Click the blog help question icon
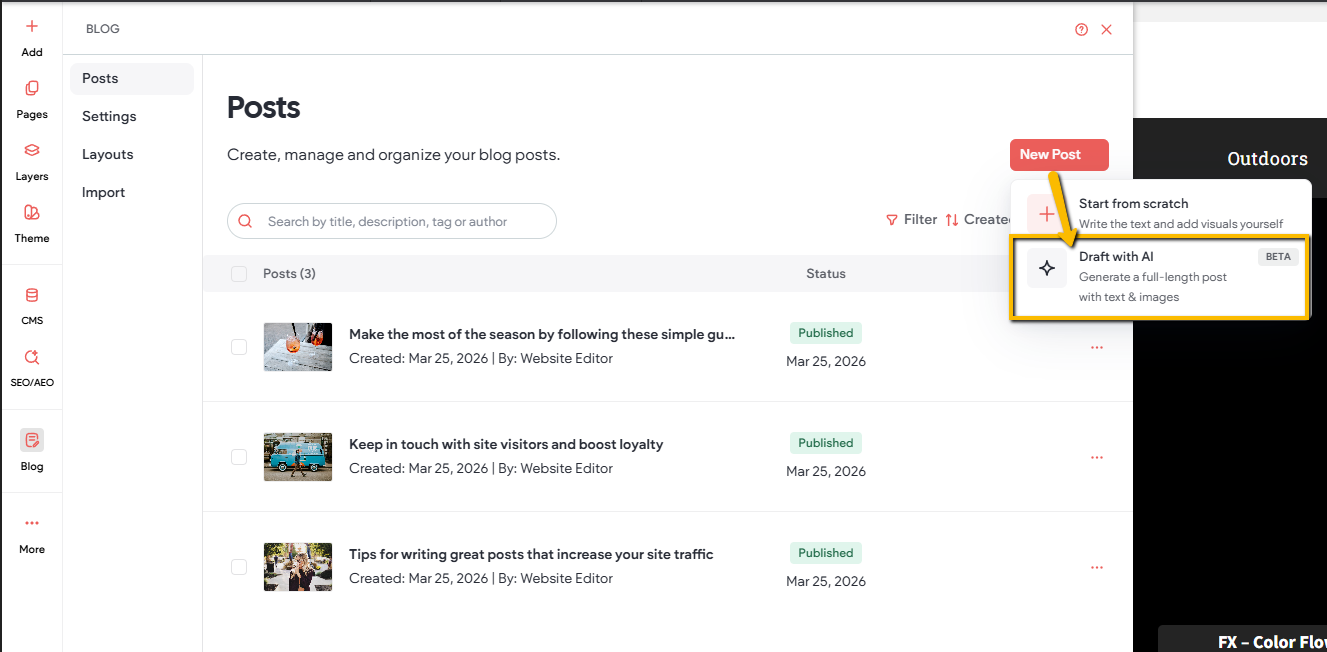 (x=1081, y=30)
